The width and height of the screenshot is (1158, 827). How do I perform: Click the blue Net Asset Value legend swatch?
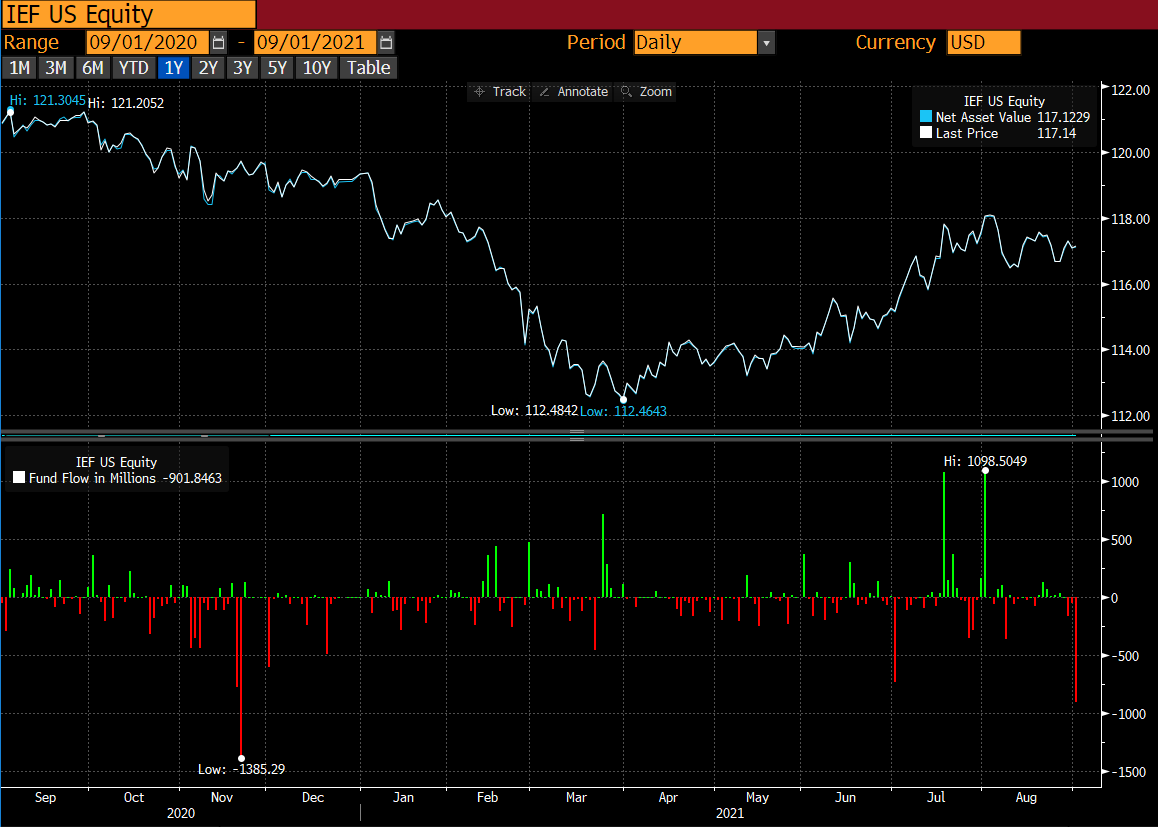(925, 117)
